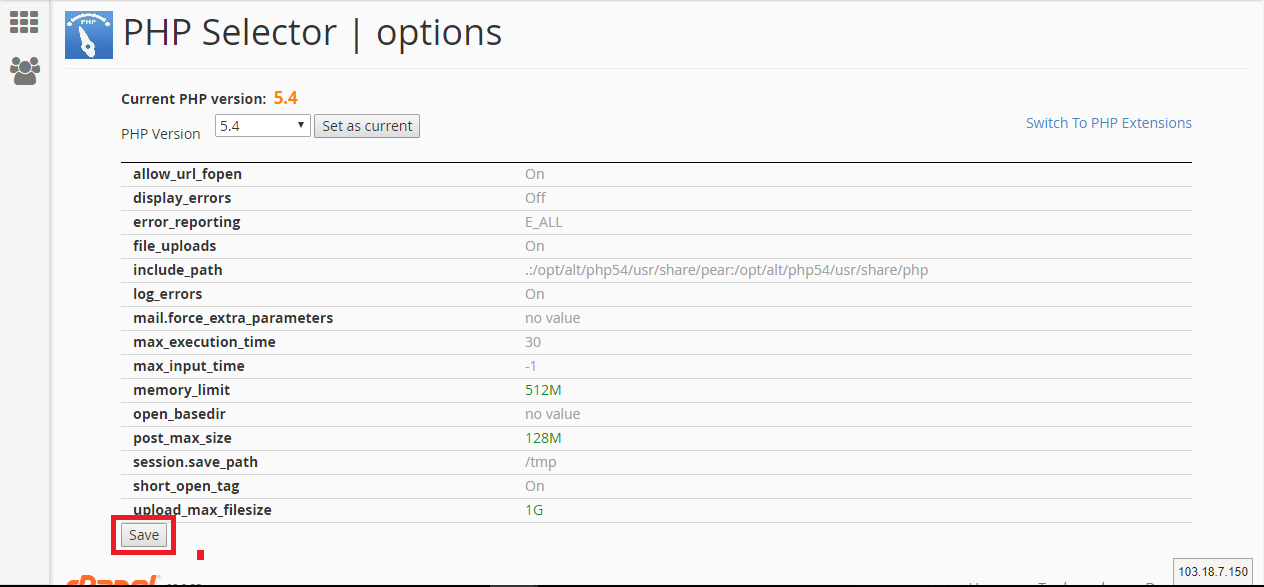This screenshot has height=587, width=1264.
Task: Edit the allow_url_fopen value On
Action: click(535, 174)
